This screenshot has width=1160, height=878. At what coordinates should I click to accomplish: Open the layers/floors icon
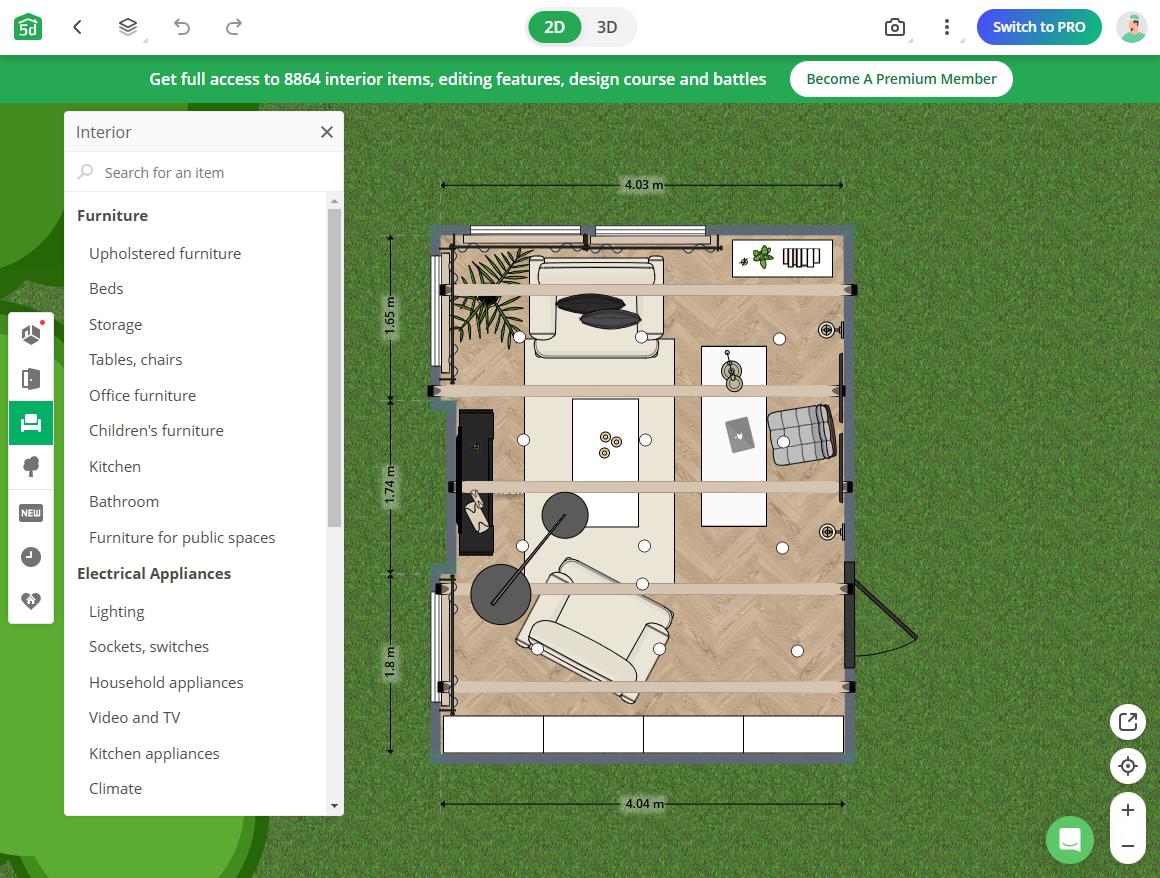point(128,27)
